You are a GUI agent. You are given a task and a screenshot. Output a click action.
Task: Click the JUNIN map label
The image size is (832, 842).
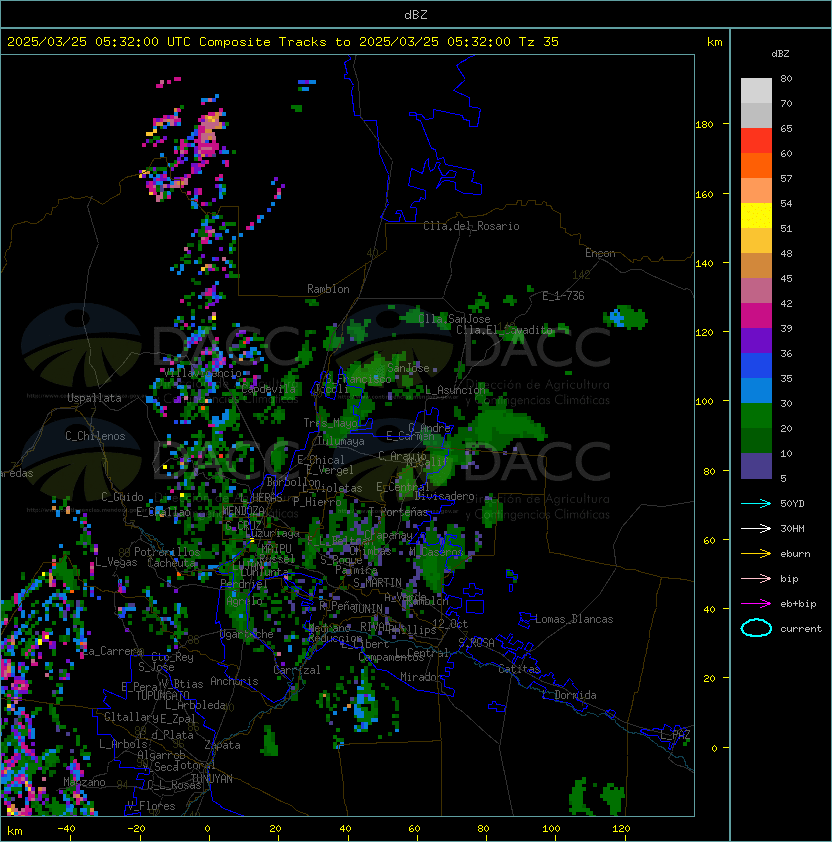tap(367, 608)
